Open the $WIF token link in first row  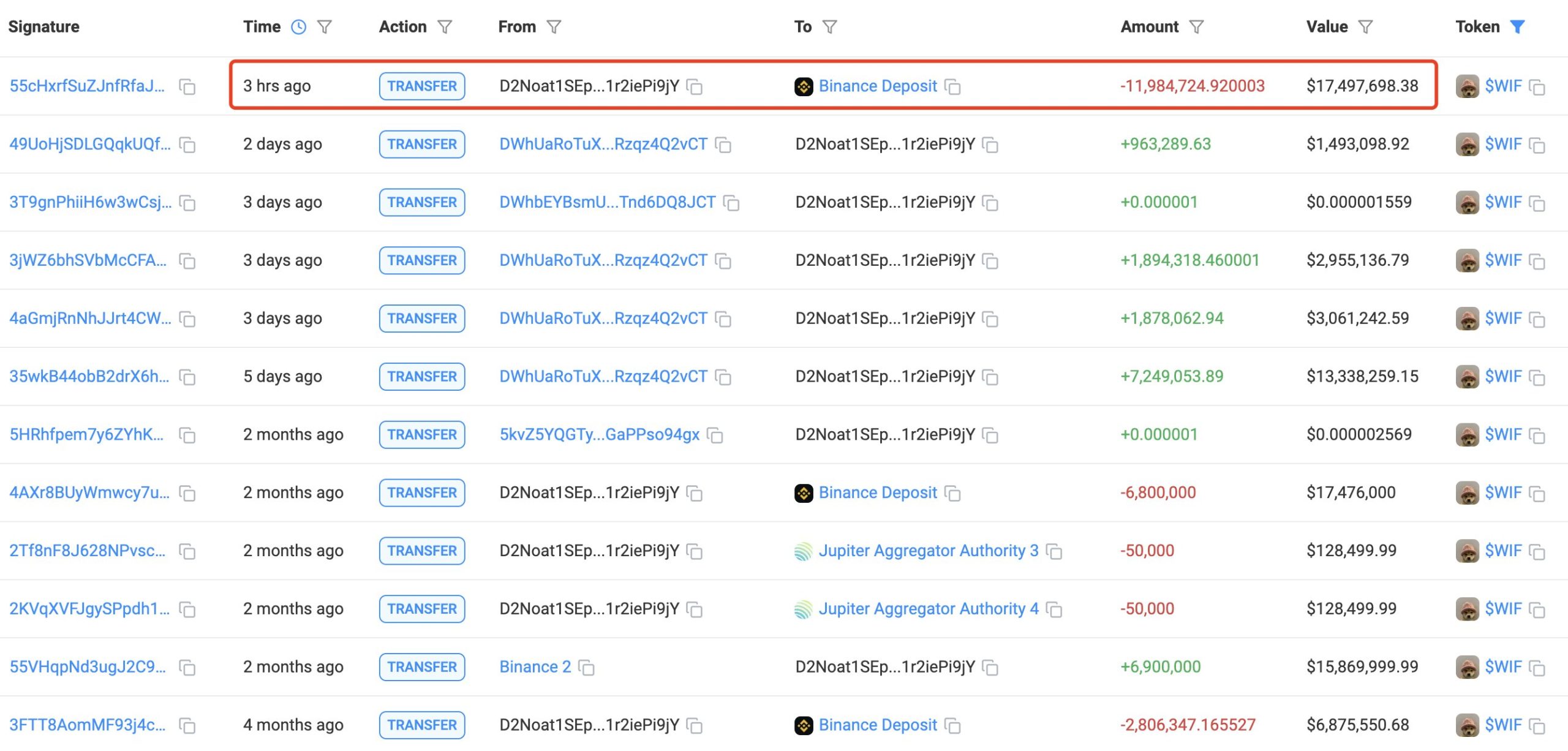pyautogui.click(x=1502, y=86)
